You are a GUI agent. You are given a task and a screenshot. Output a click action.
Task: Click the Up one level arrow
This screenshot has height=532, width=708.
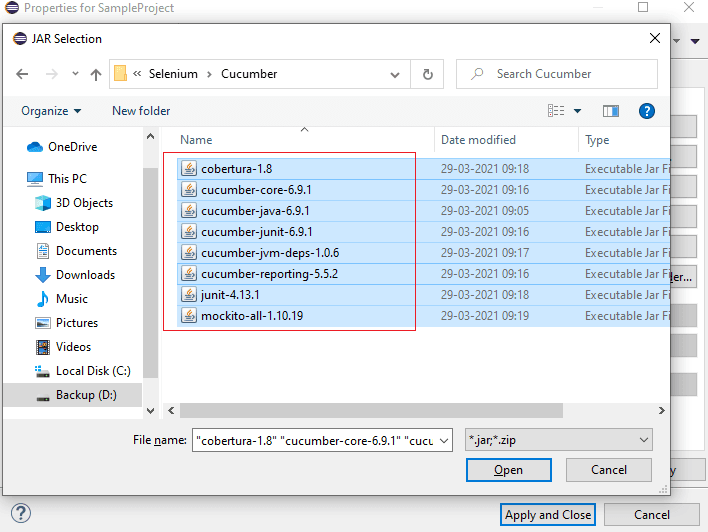point(96,74)
